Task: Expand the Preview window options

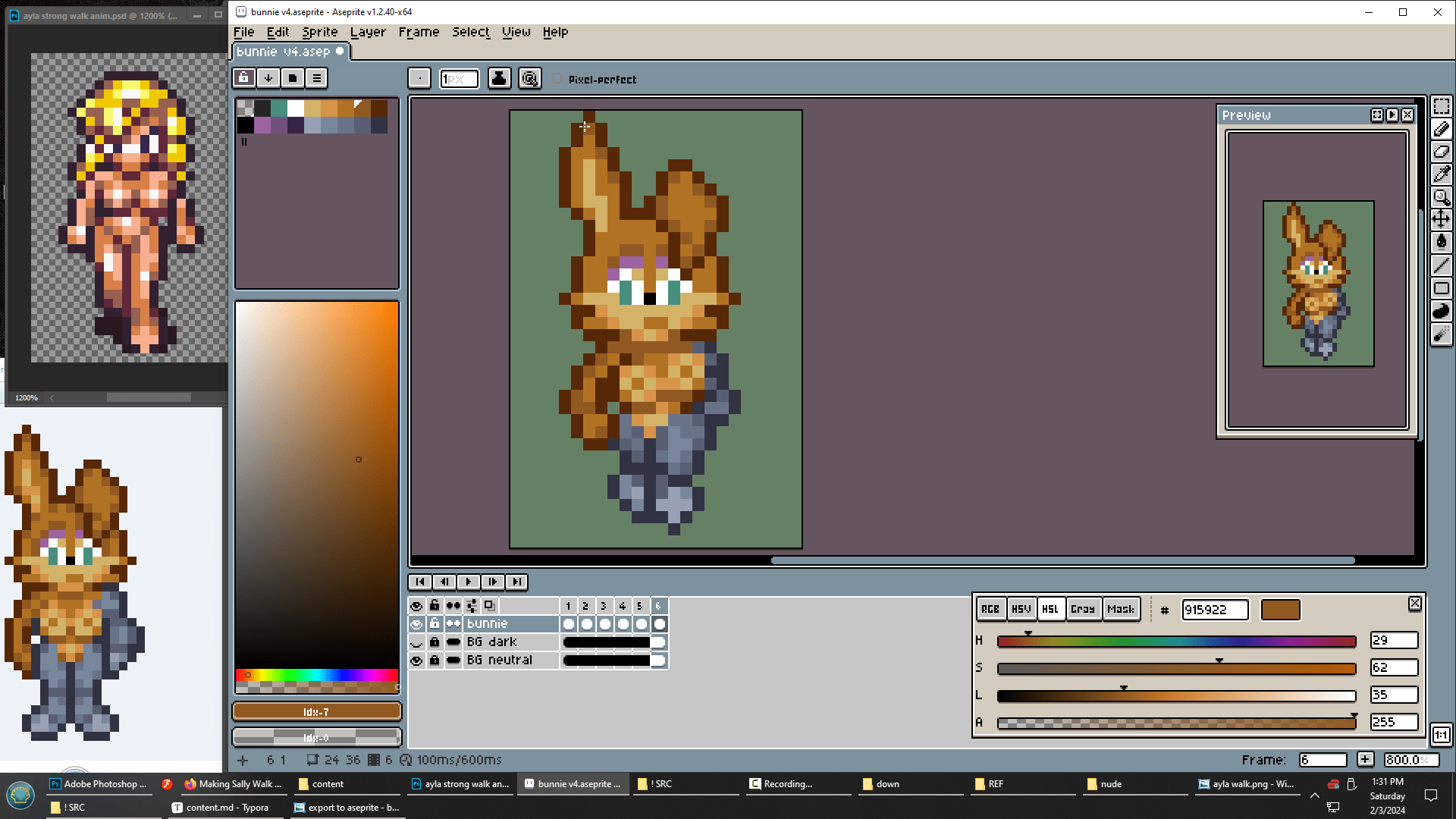Action: (x=1376, y=115)
